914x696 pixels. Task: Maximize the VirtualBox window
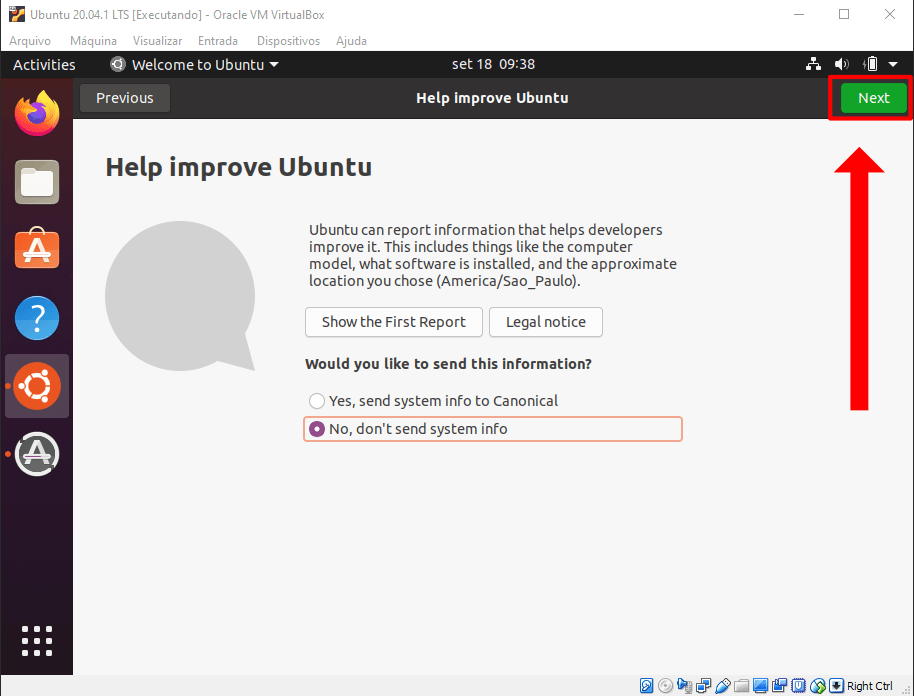click(843, 14)
